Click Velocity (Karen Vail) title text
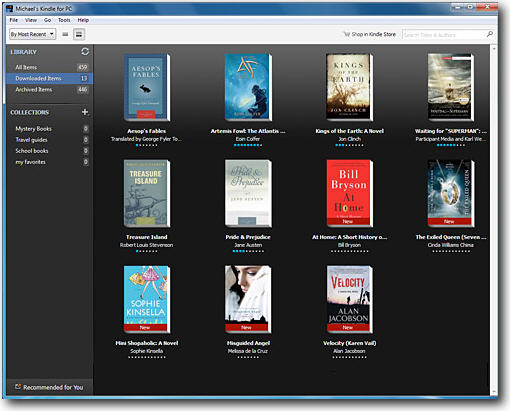 click(349, 343)
